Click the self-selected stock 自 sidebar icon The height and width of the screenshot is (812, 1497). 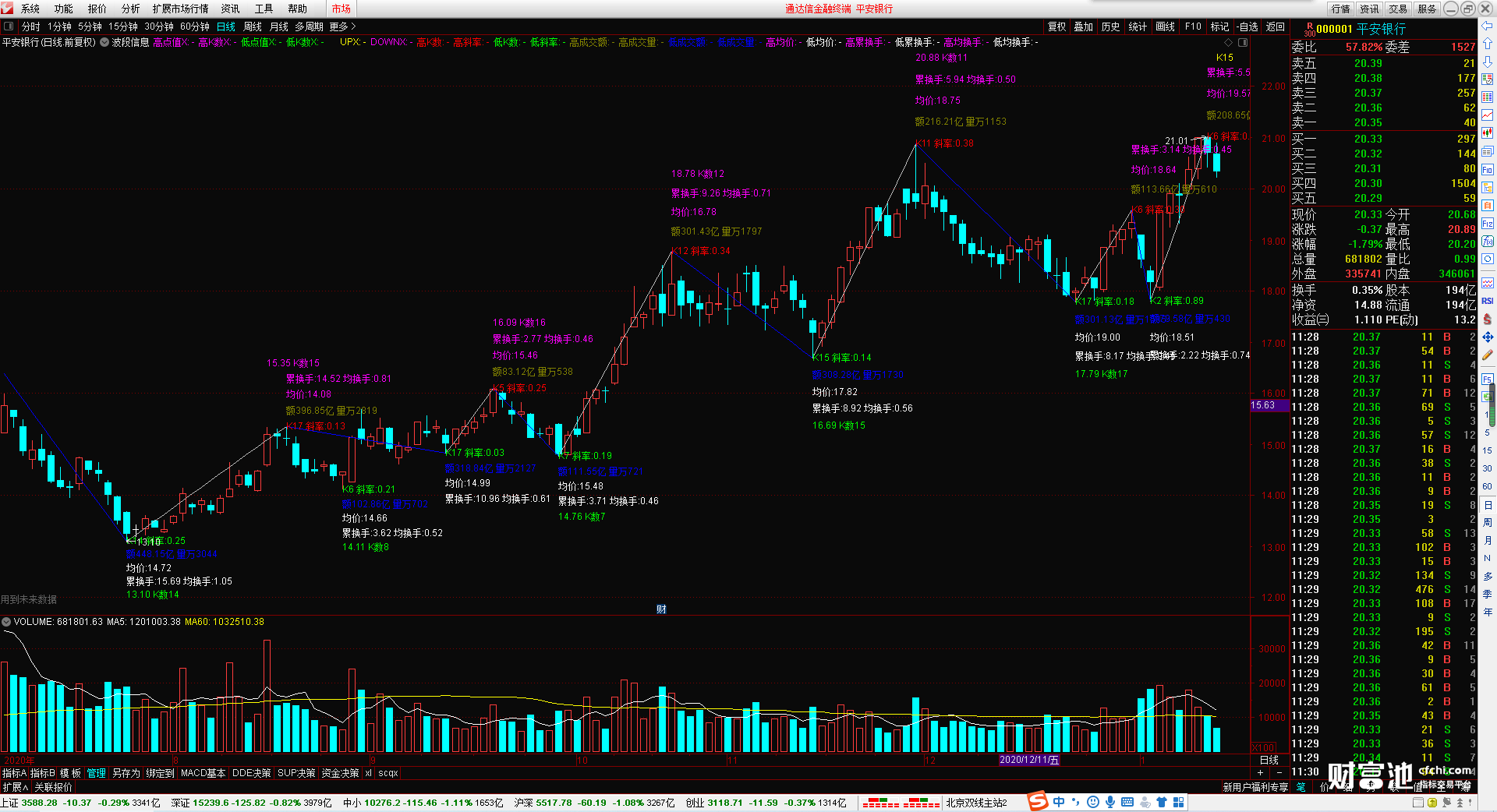click(1488, 205)
